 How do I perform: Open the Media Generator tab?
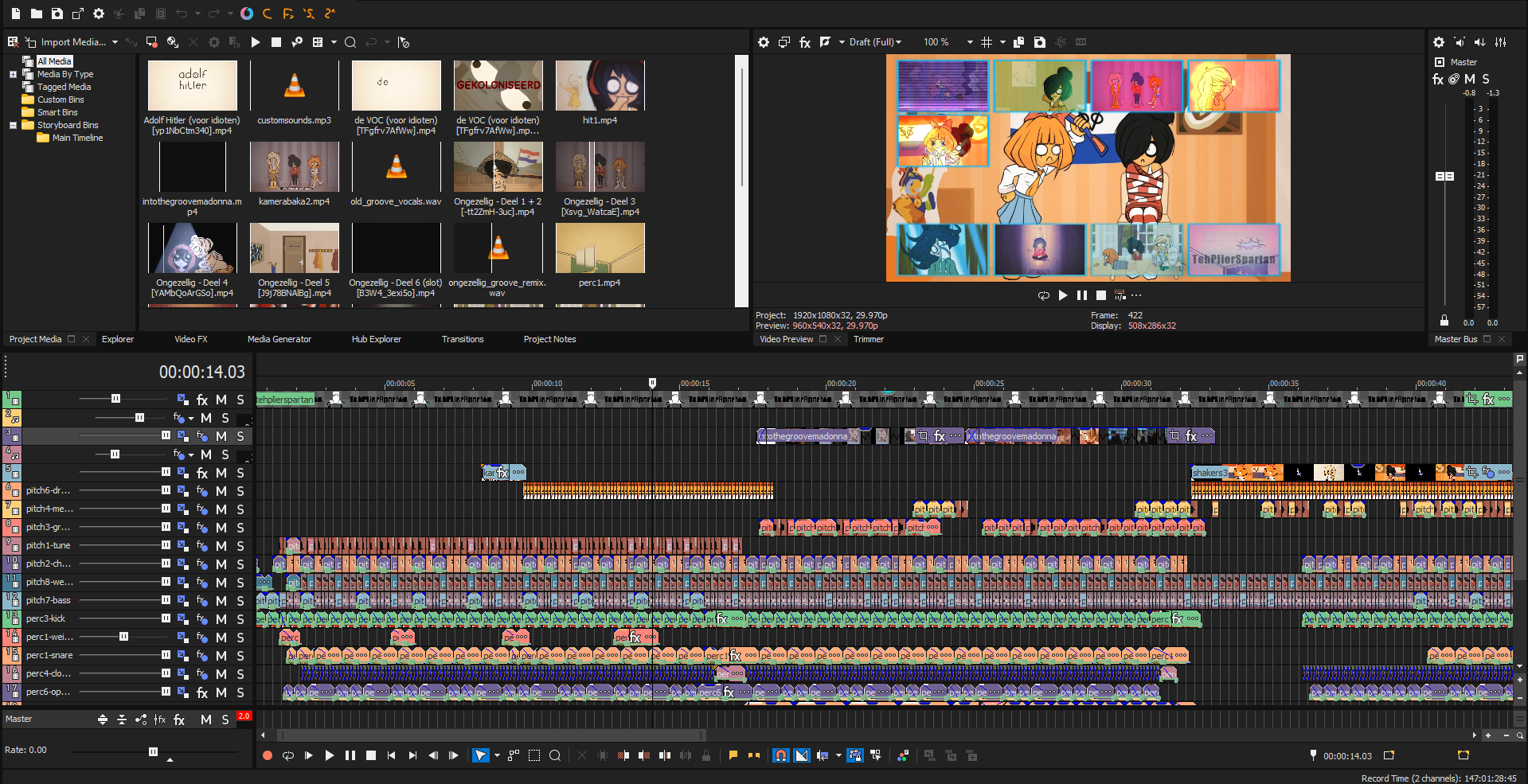point(279,339)
